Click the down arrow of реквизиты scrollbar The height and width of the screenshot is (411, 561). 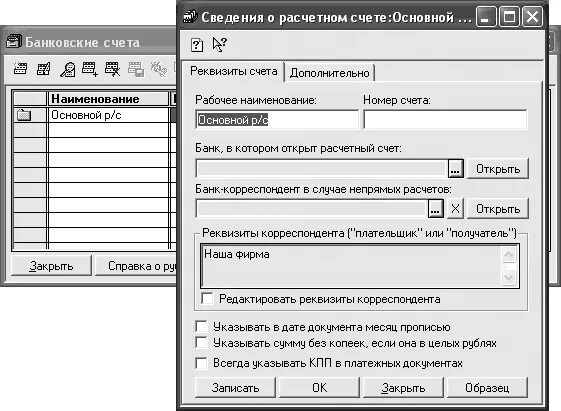[508, 277]
